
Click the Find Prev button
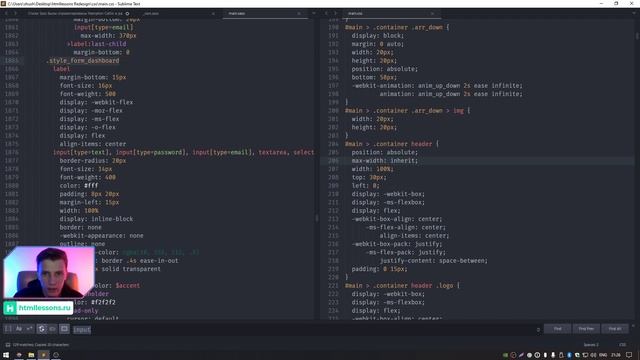[x=586, y=329]
